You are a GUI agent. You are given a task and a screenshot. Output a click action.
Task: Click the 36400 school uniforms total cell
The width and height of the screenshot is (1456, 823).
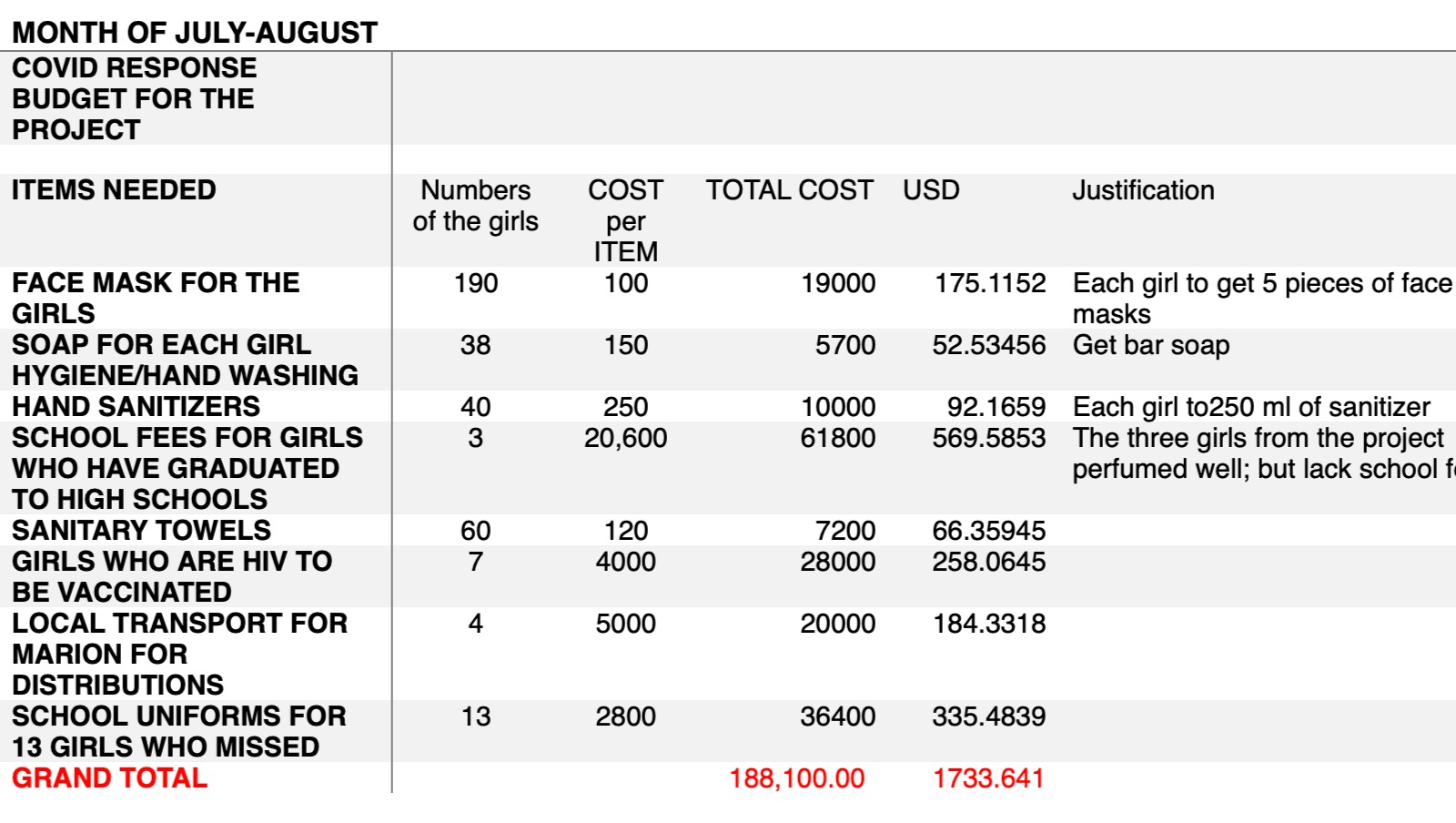(838, 716)
